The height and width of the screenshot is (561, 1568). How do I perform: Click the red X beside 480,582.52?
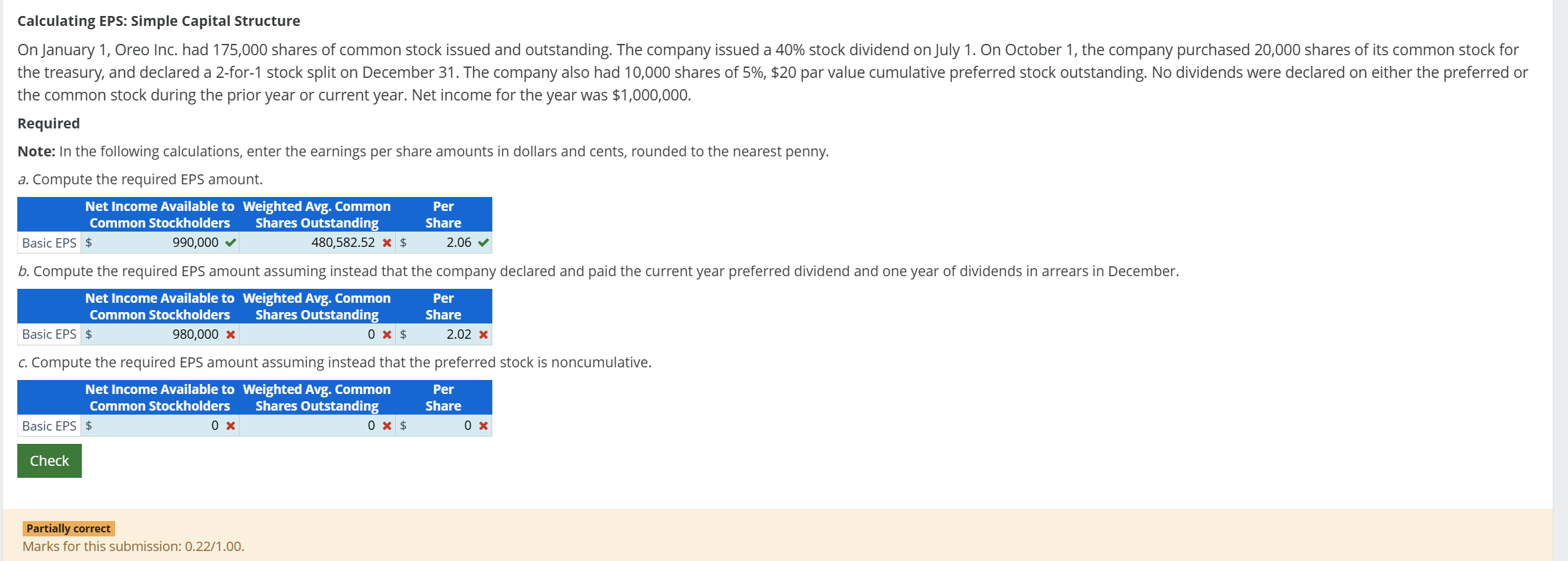pyautogui.click(x=388, y=242)
